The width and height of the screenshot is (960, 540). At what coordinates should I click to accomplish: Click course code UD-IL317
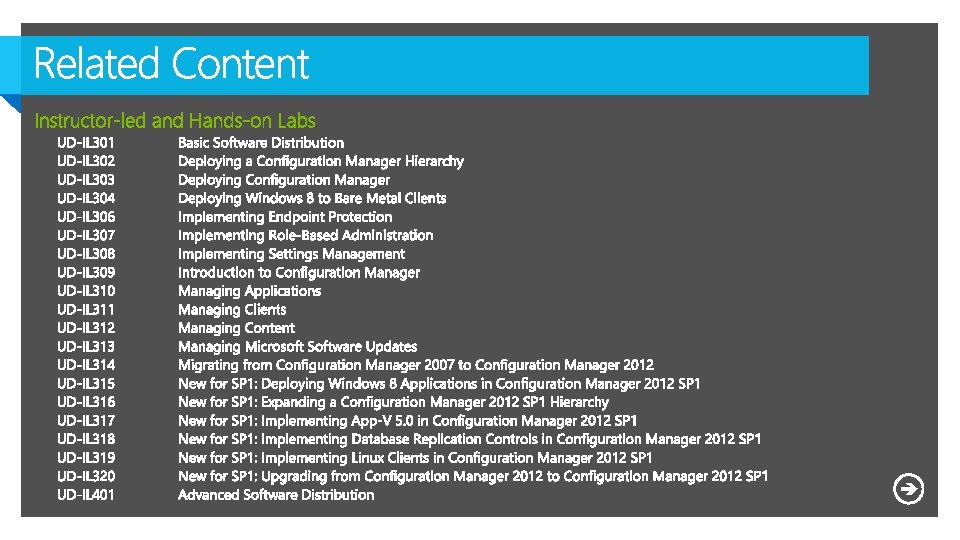[x=86, y=421]
